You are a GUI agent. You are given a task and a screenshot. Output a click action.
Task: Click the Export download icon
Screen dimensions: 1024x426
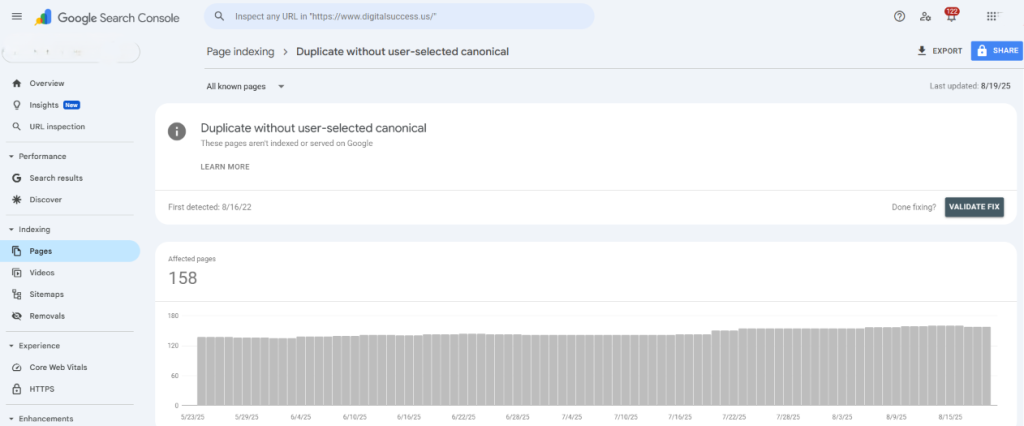click(922, 50)
